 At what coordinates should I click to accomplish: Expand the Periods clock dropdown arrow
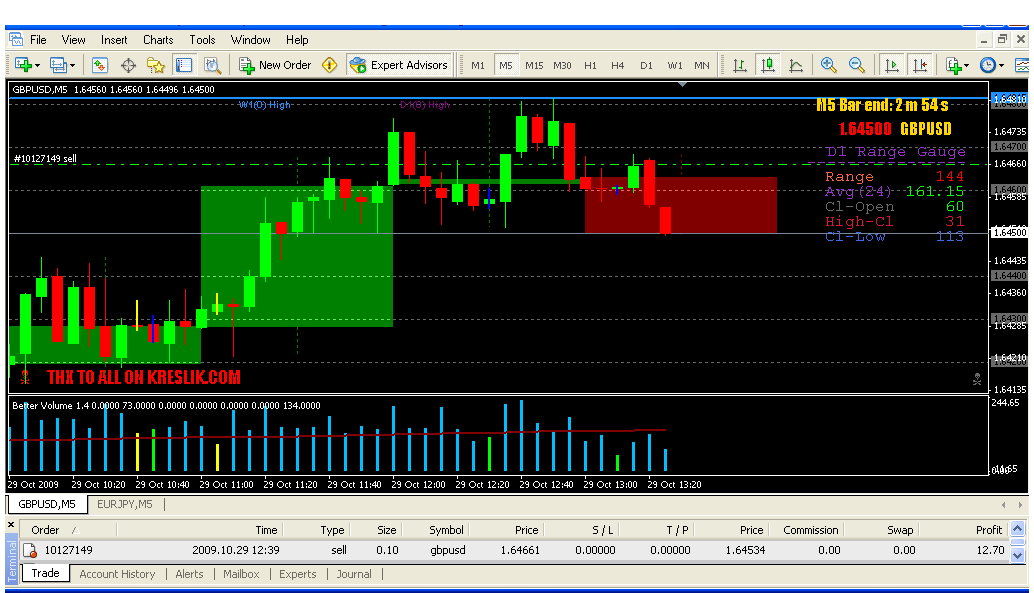pyautogui.click(x=1001, y=65)
